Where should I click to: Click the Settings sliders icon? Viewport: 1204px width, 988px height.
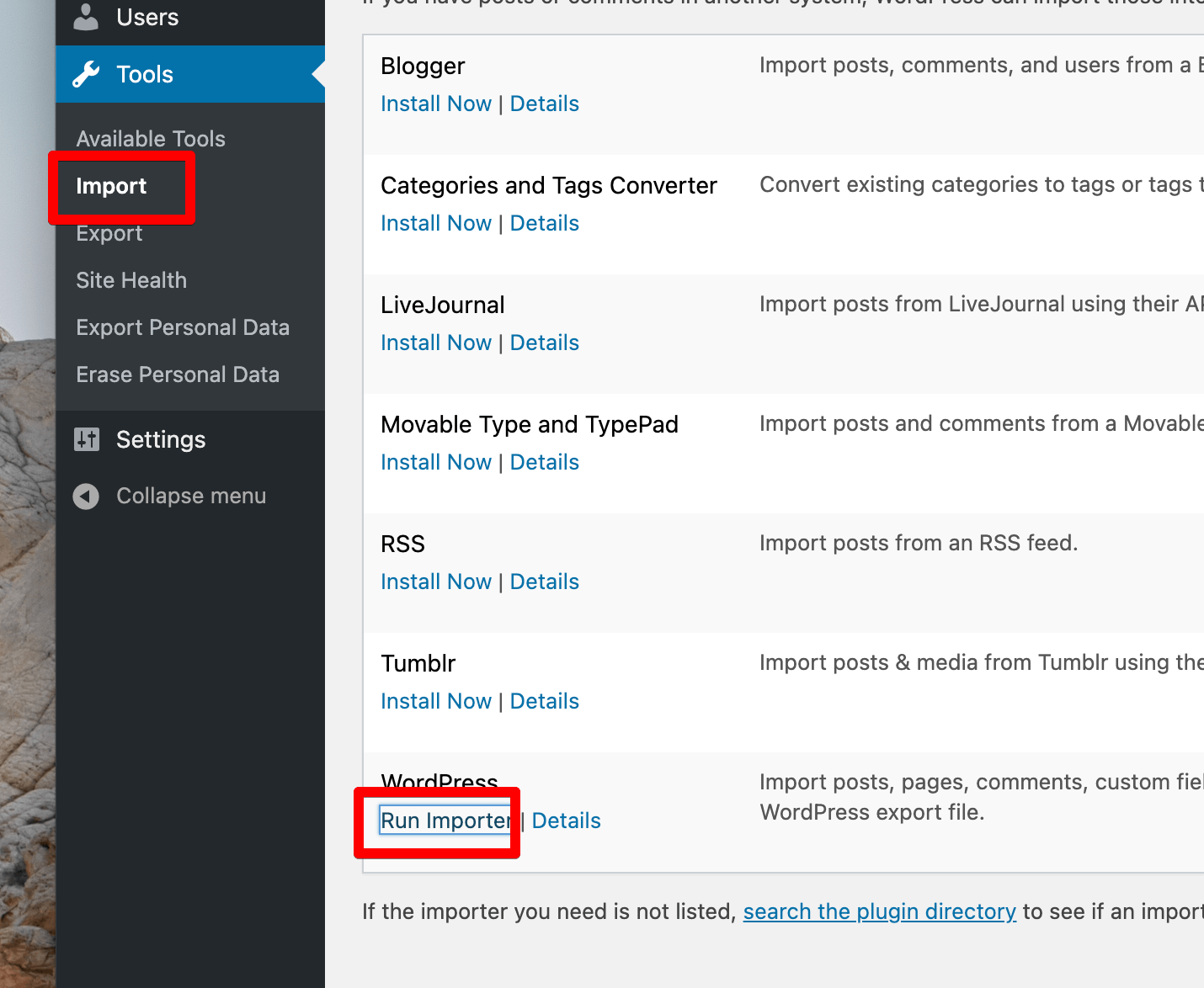tap(86, 439)
